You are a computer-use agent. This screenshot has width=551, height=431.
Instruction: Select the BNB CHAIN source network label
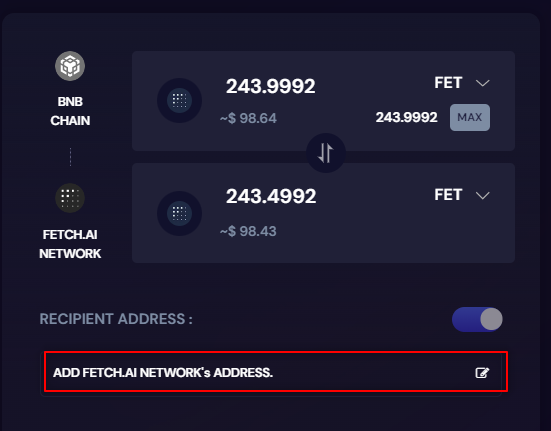coord(70,111)
